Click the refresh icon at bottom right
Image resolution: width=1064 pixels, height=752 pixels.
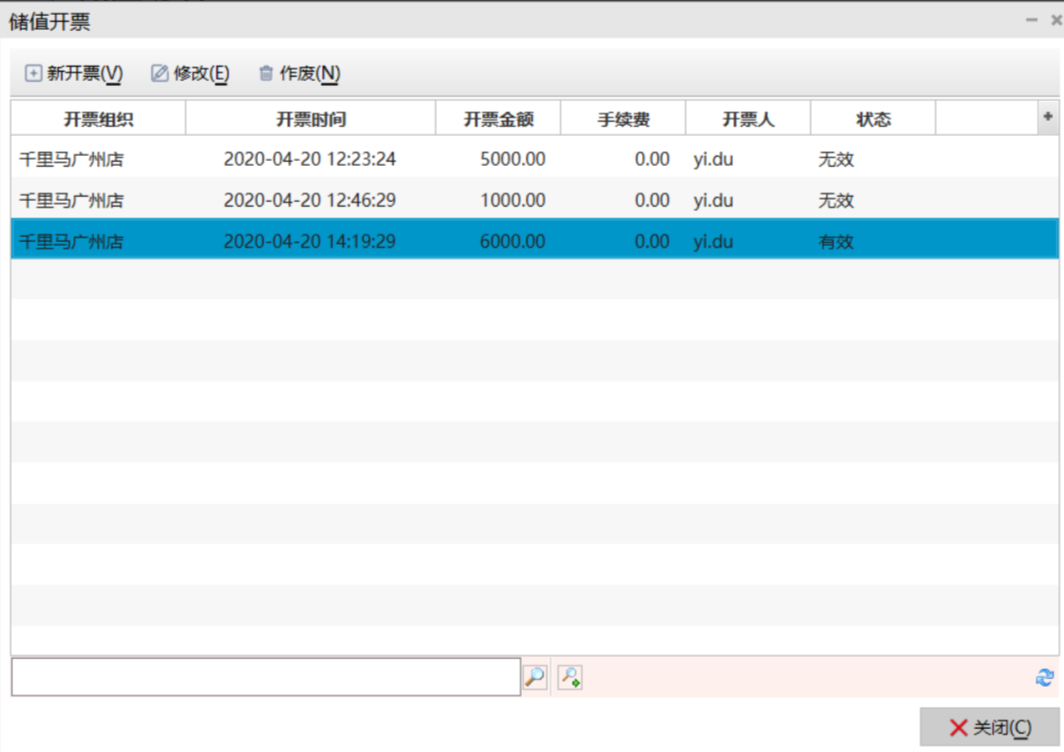[1044, 678]
